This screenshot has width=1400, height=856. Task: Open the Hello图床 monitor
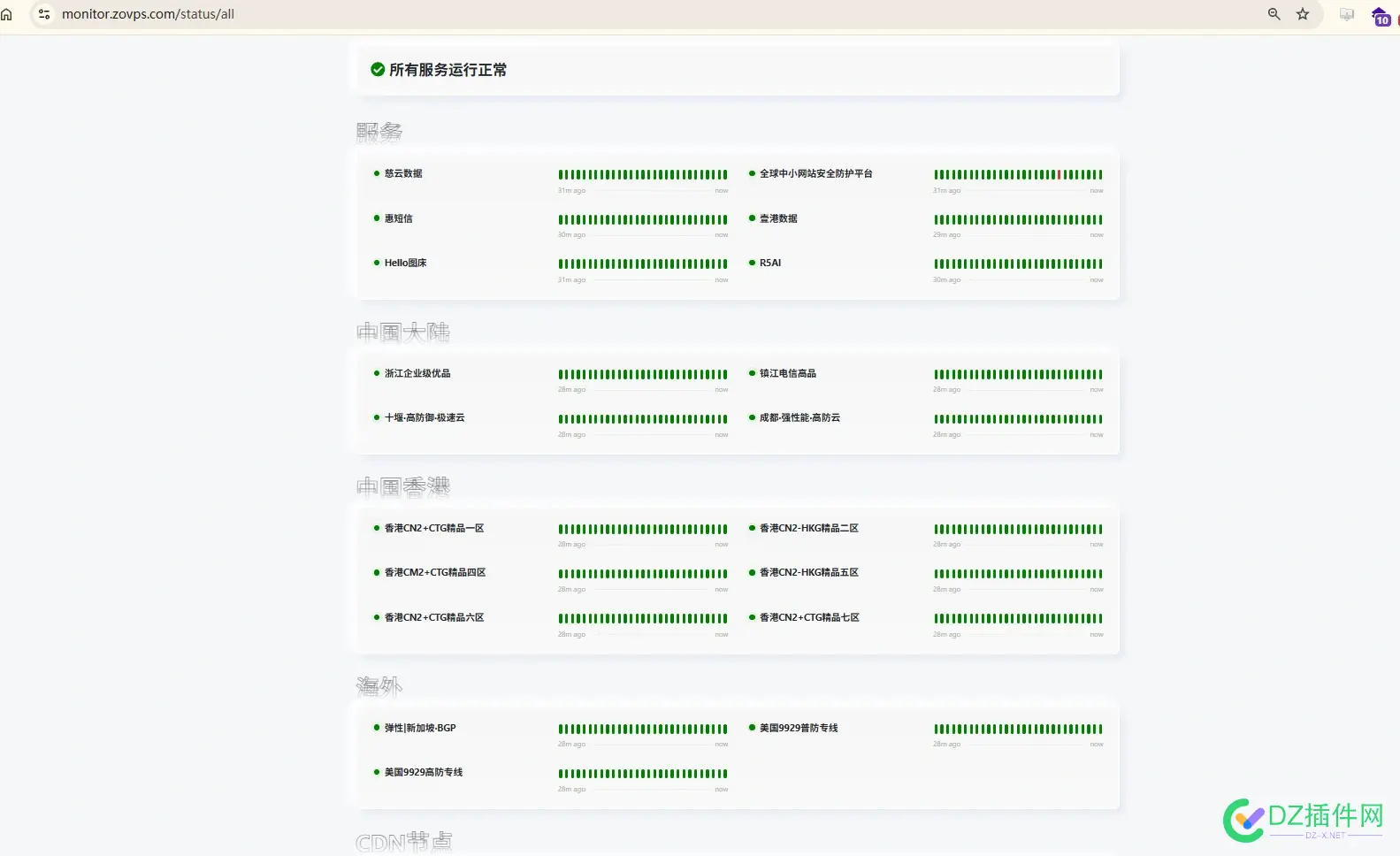click(405, 263)
